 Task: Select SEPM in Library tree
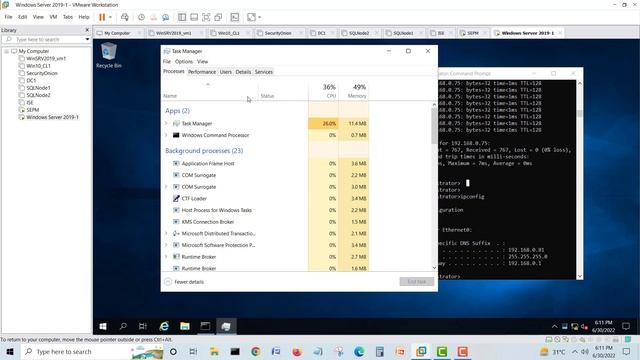click(x=33, y=110)
